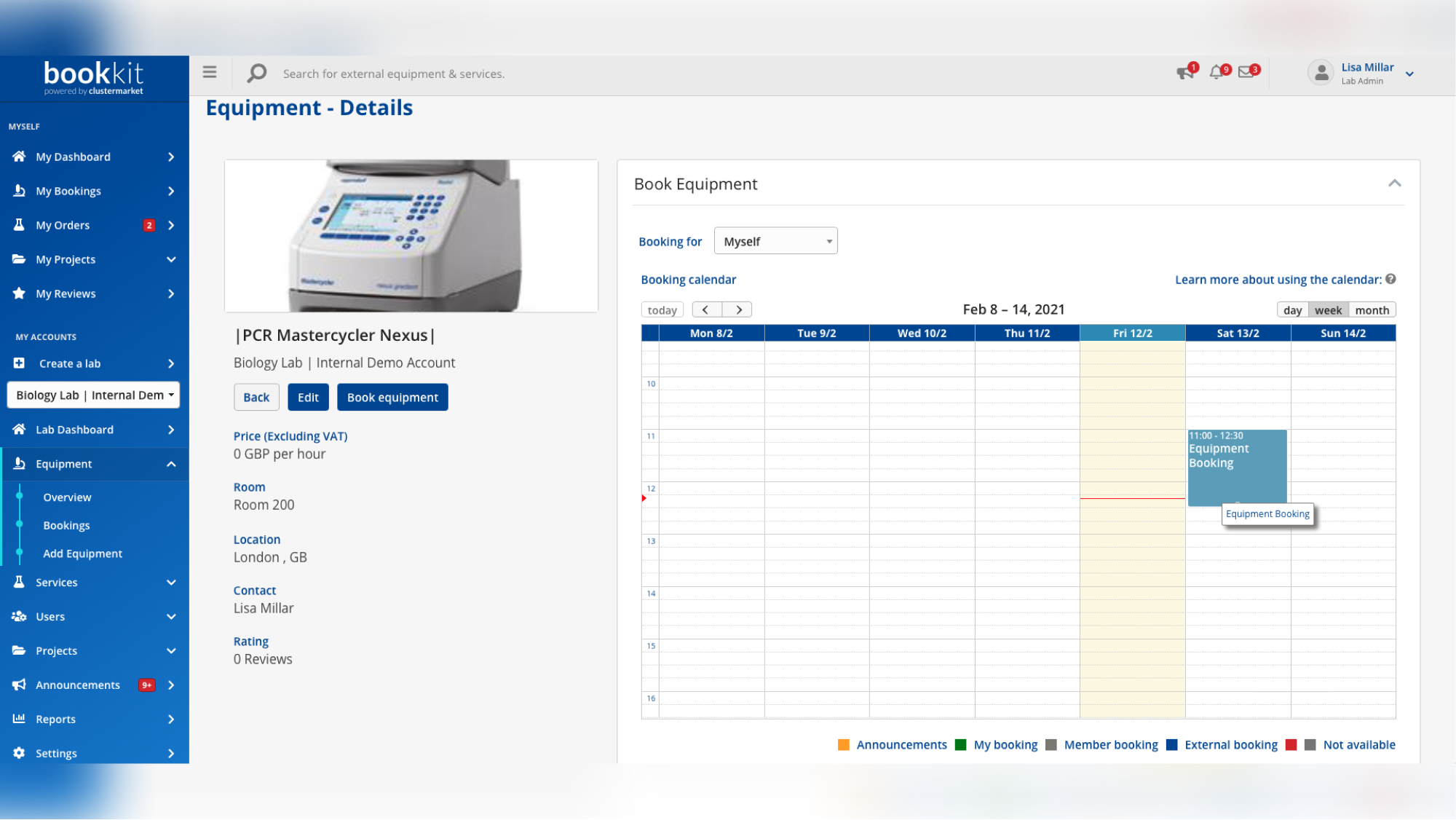1456x820 pixels.
Task: Open the messages envelope icon
Action: pos(1247,72)
